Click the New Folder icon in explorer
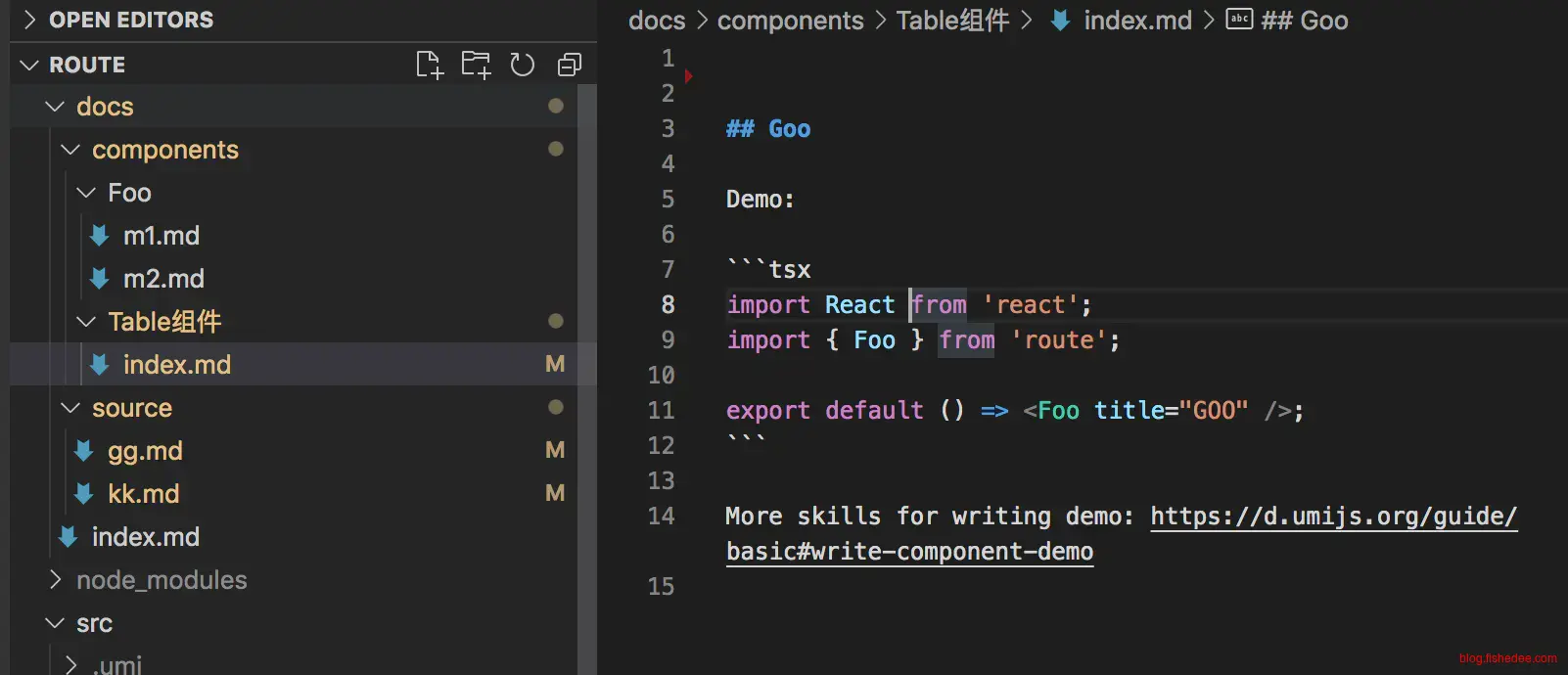1568x675 pixels. pos(476,66)
